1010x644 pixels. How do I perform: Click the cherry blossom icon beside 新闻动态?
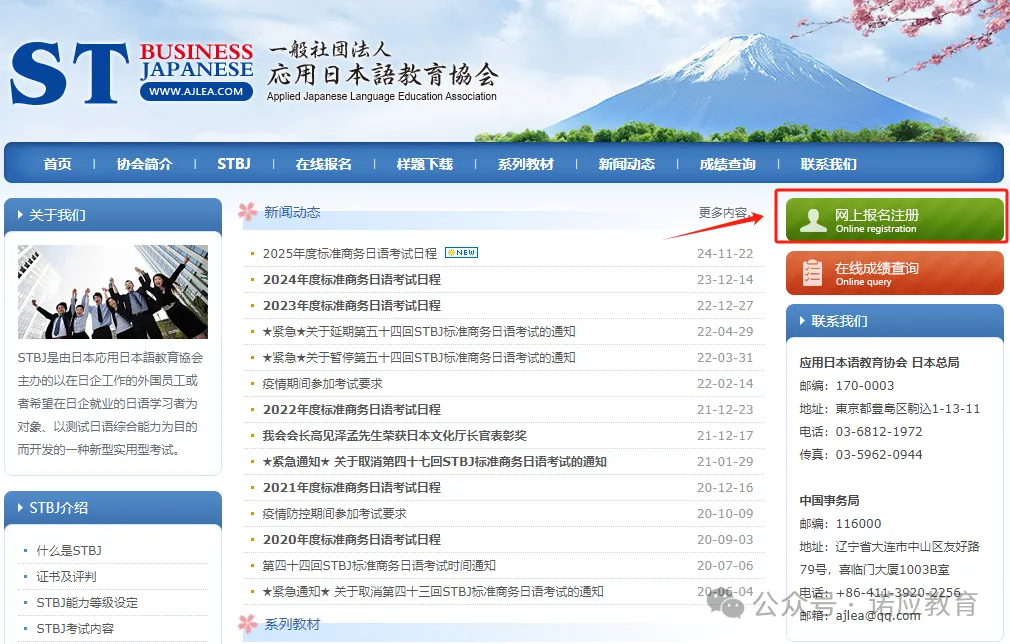[x=248, y=211]
